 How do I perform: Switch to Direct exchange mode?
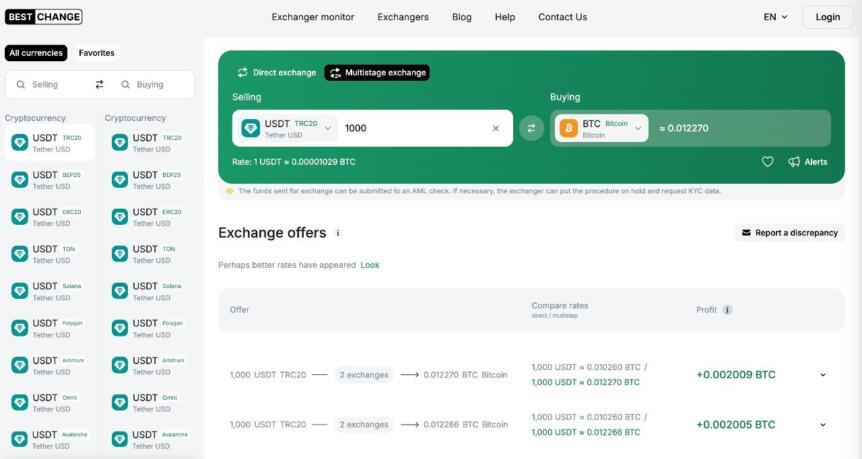pos(276,73)
